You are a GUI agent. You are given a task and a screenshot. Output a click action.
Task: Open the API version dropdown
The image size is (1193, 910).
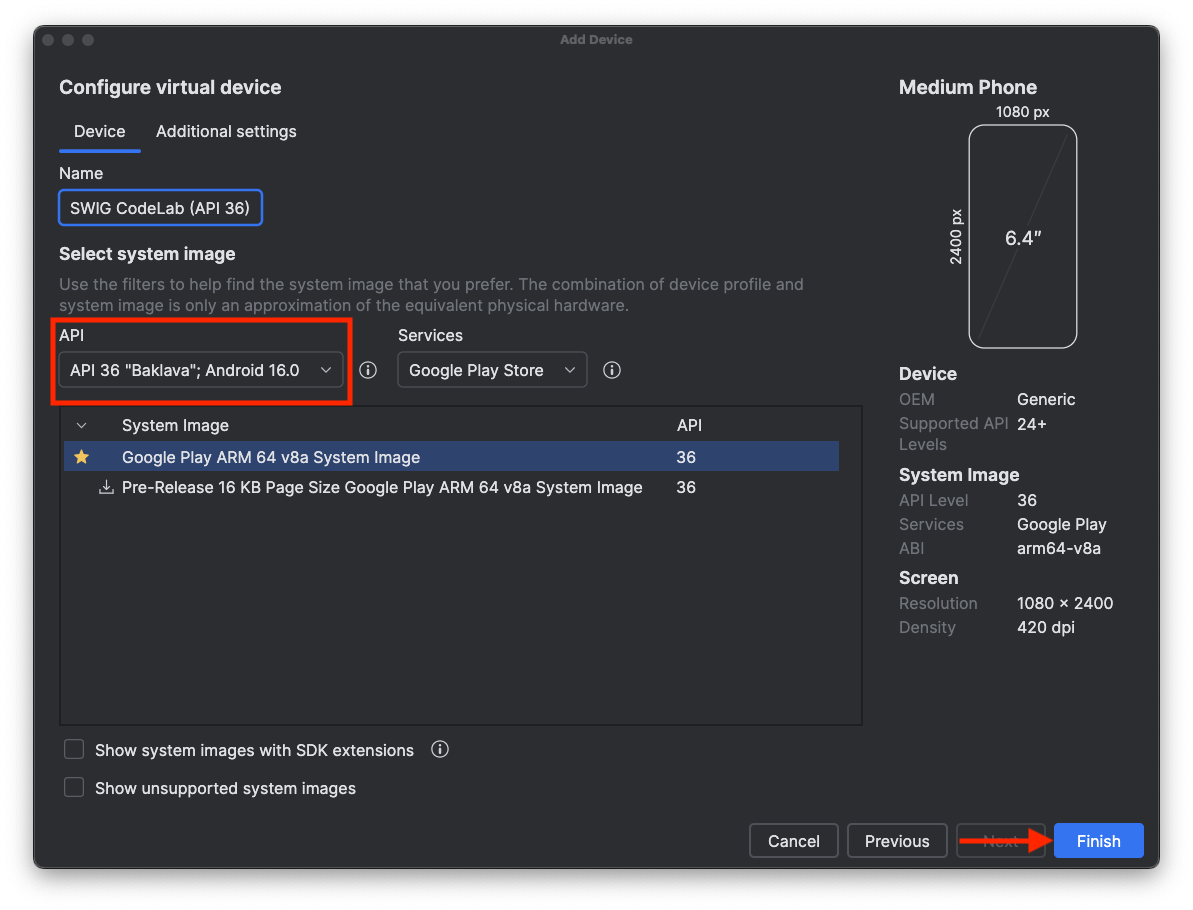click(200, 370)
